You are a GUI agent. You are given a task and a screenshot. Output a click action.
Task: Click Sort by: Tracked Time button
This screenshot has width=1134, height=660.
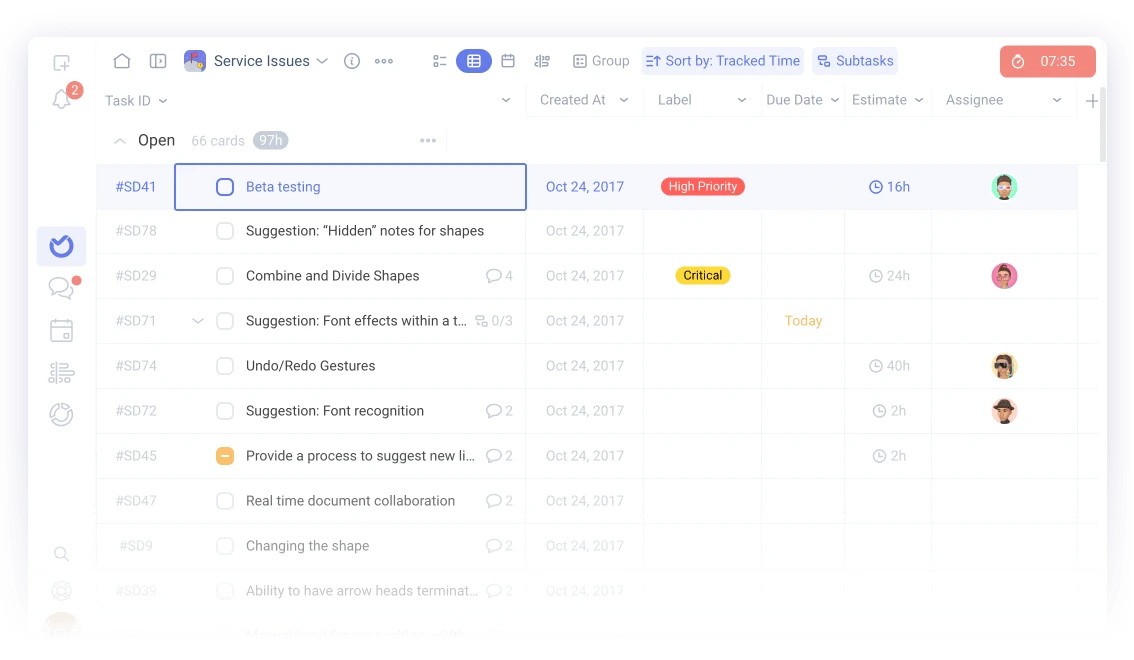[723, 61]
